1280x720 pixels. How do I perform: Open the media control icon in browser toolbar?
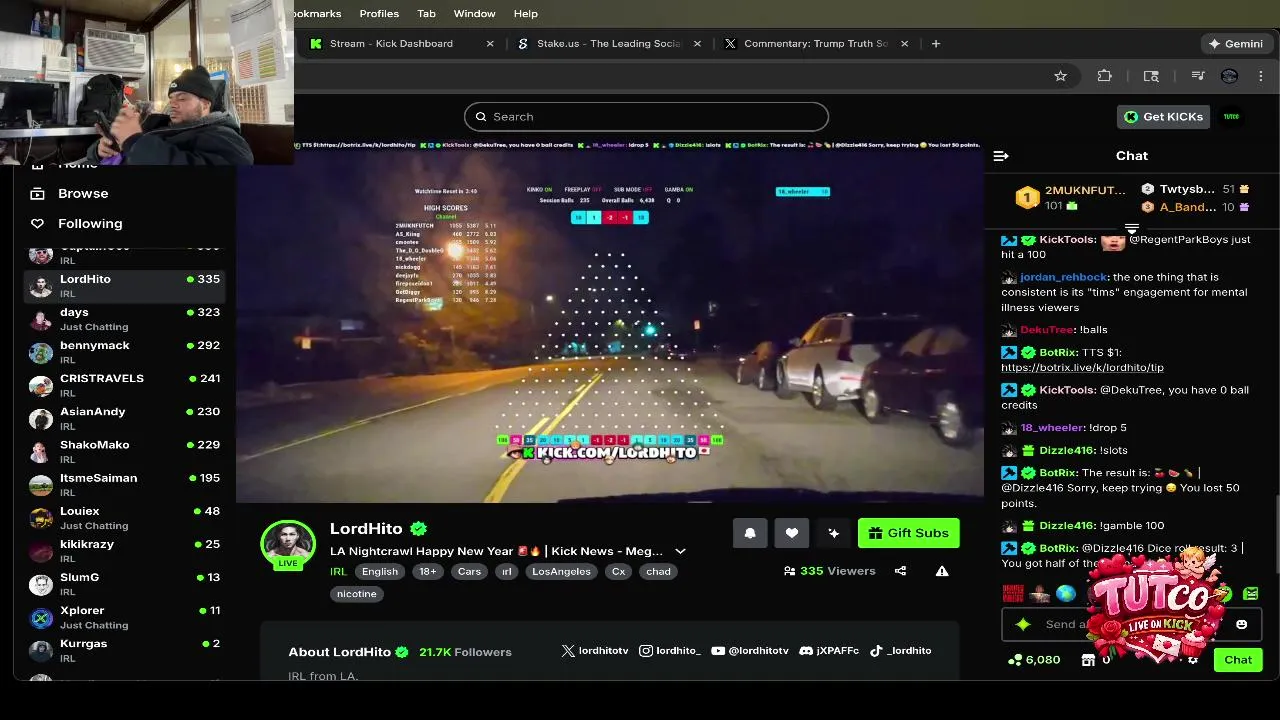click(1198, 76)
